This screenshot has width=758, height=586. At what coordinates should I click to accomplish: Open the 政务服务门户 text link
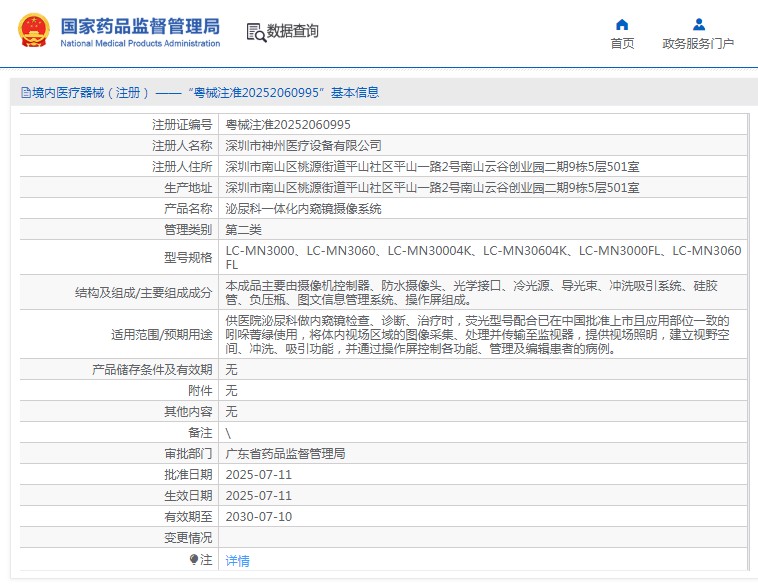(698, 43)
